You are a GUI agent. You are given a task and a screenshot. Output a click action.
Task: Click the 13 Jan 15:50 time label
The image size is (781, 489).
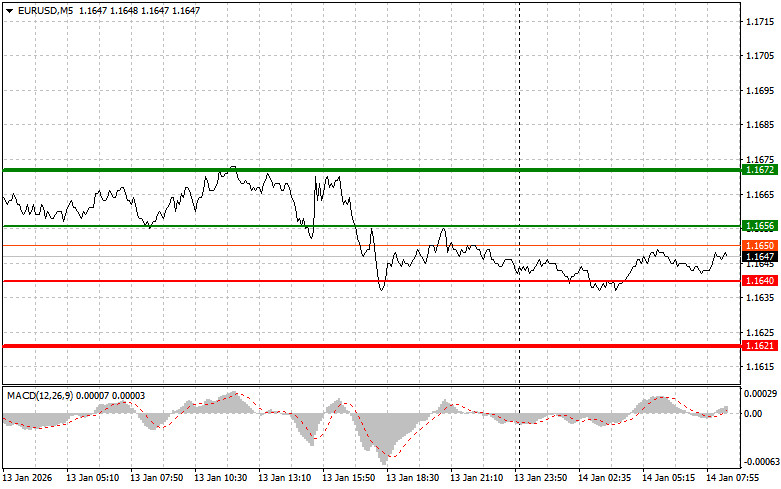353,478
